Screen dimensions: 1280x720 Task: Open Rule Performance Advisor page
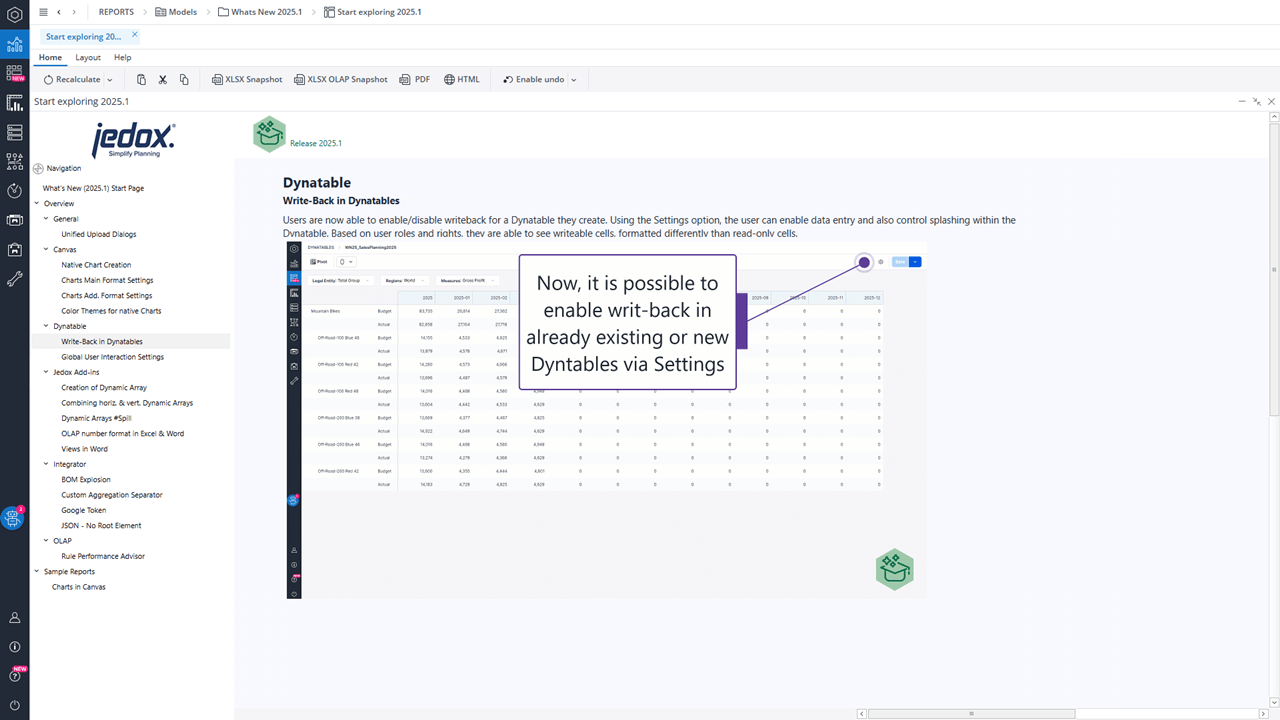coord(103,556)
